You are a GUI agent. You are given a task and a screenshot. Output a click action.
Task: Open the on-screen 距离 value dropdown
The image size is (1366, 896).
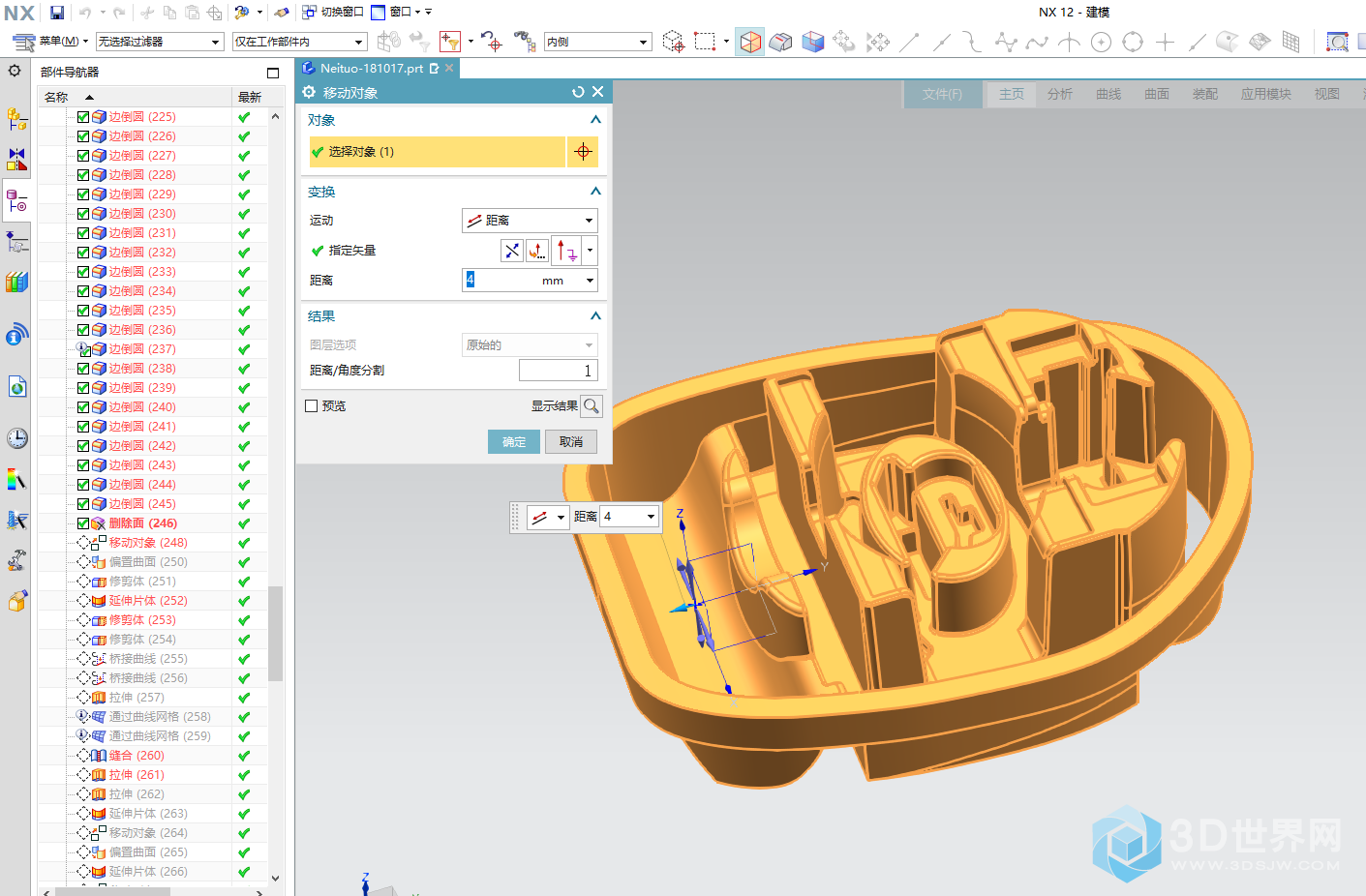(652, 517)
